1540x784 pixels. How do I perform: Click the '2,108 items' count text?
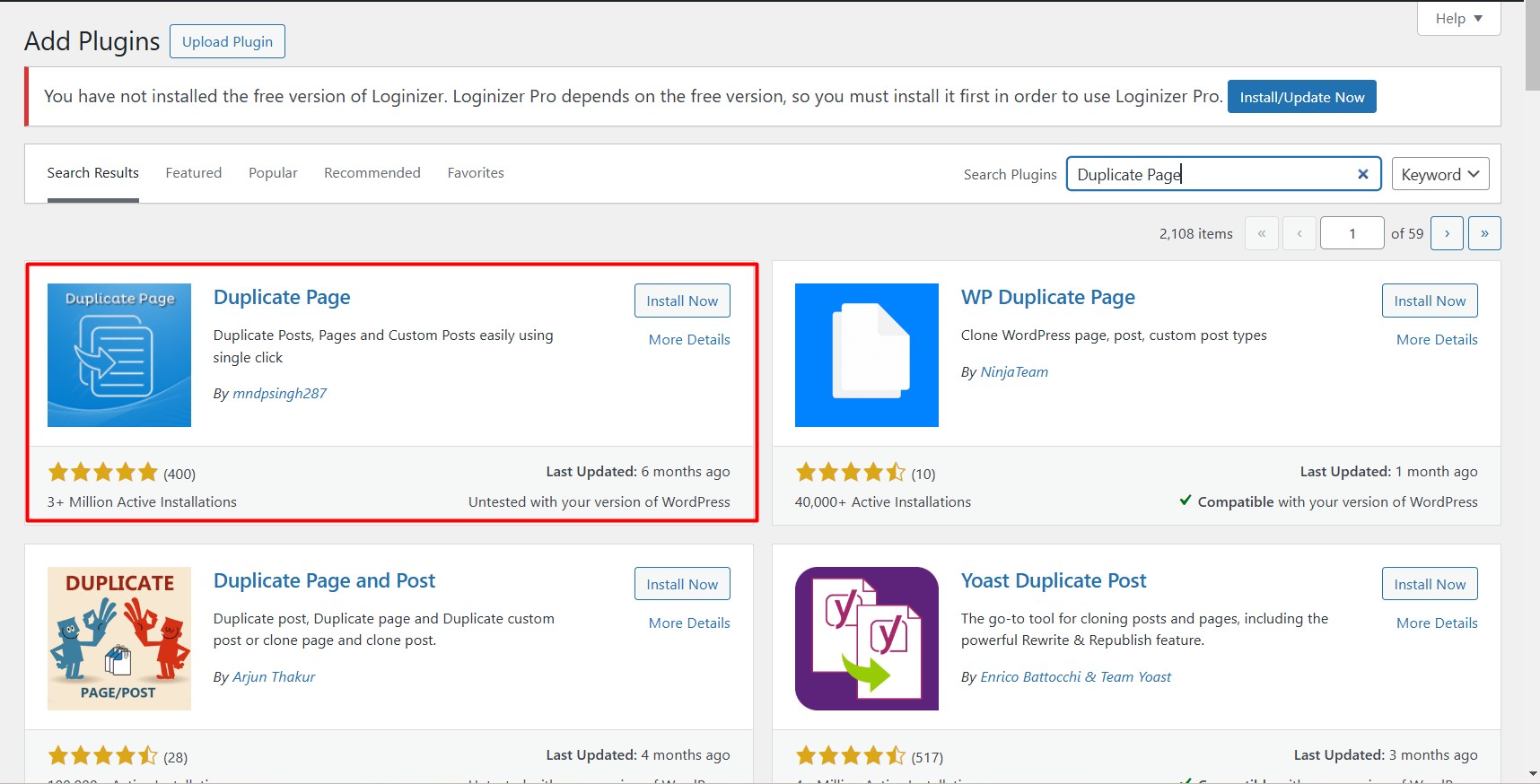(1195, 233)
